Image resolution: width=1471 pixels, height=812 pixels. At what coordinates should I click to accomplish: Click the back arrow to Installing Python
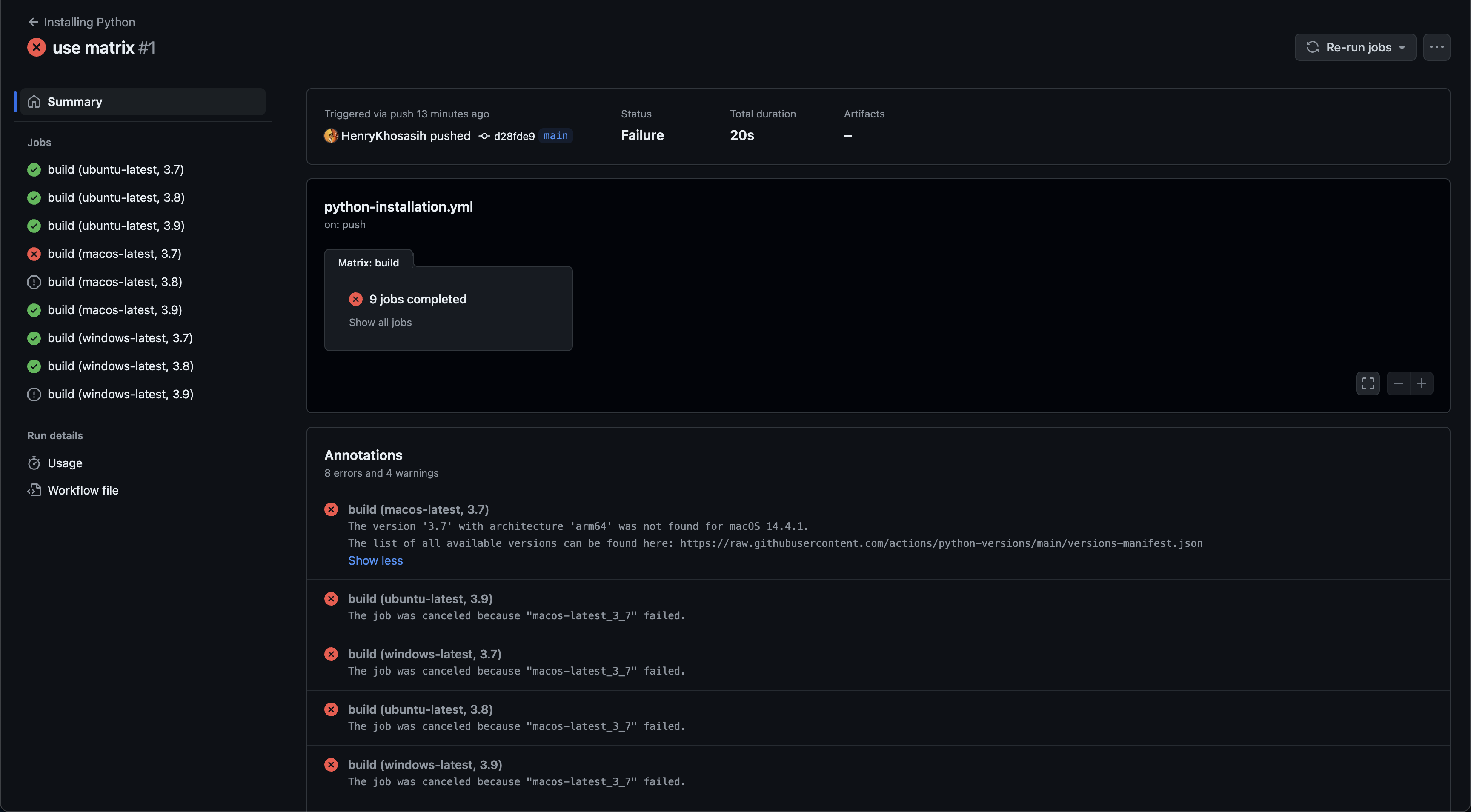(x=33, y=22)
